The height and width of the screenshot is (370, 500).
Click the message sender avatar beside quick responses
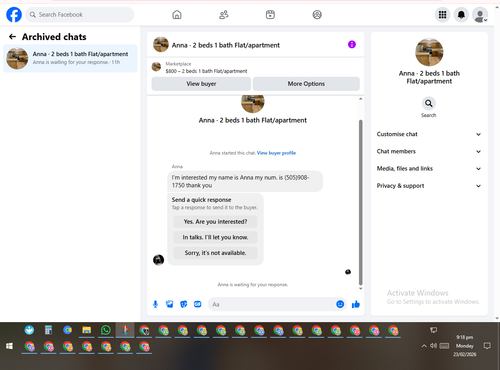point(158,260)
